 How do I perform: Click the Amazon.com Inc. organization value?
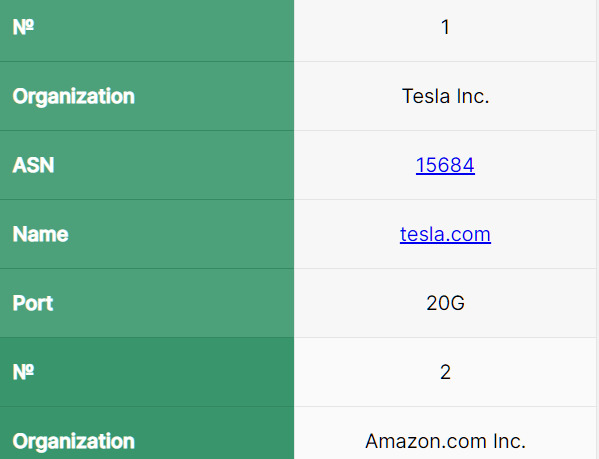click(445, 441)
